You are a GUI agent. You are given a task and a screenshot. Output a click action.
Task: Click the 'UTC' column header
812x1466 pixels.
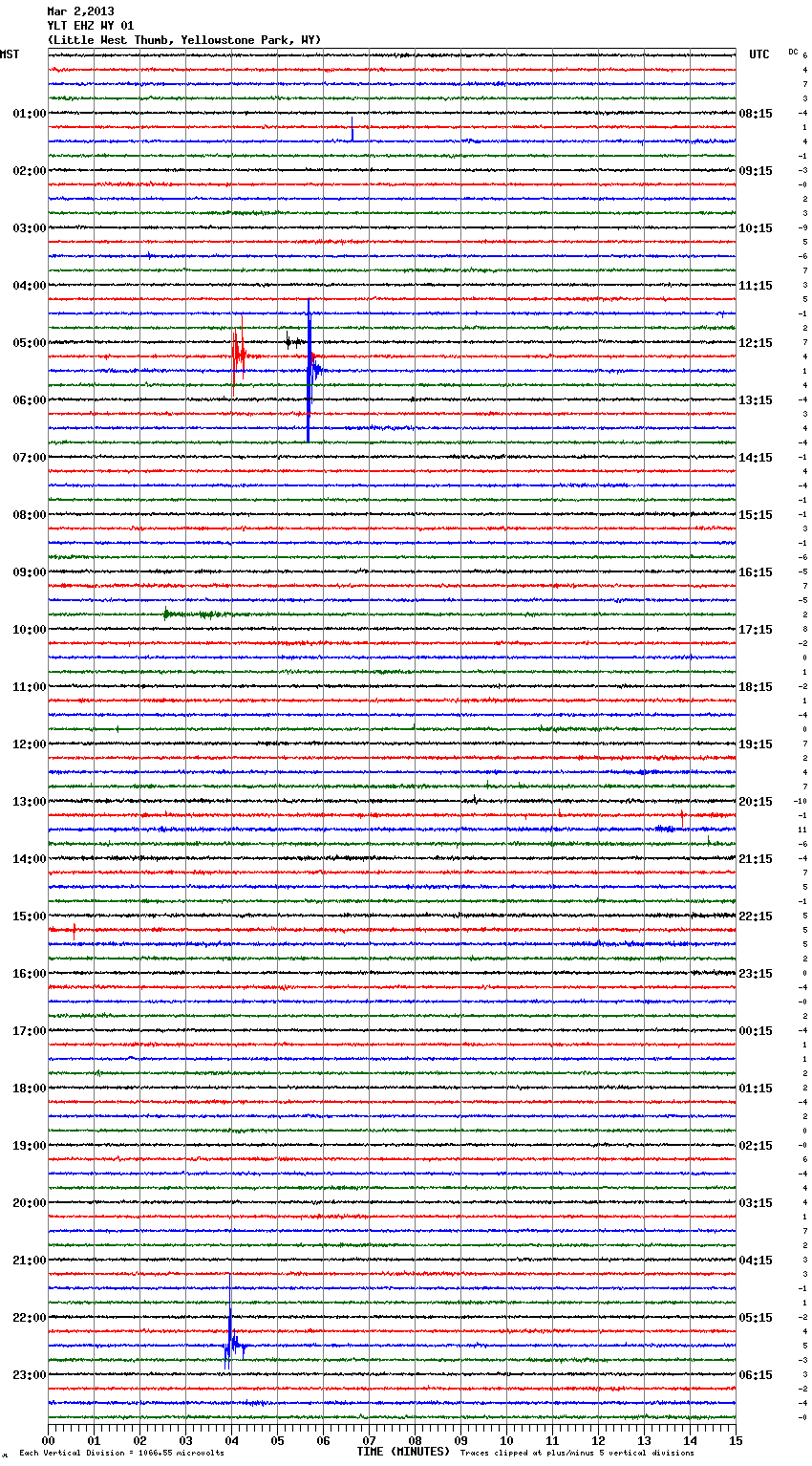pyautogui.click(x=759, y=54)
